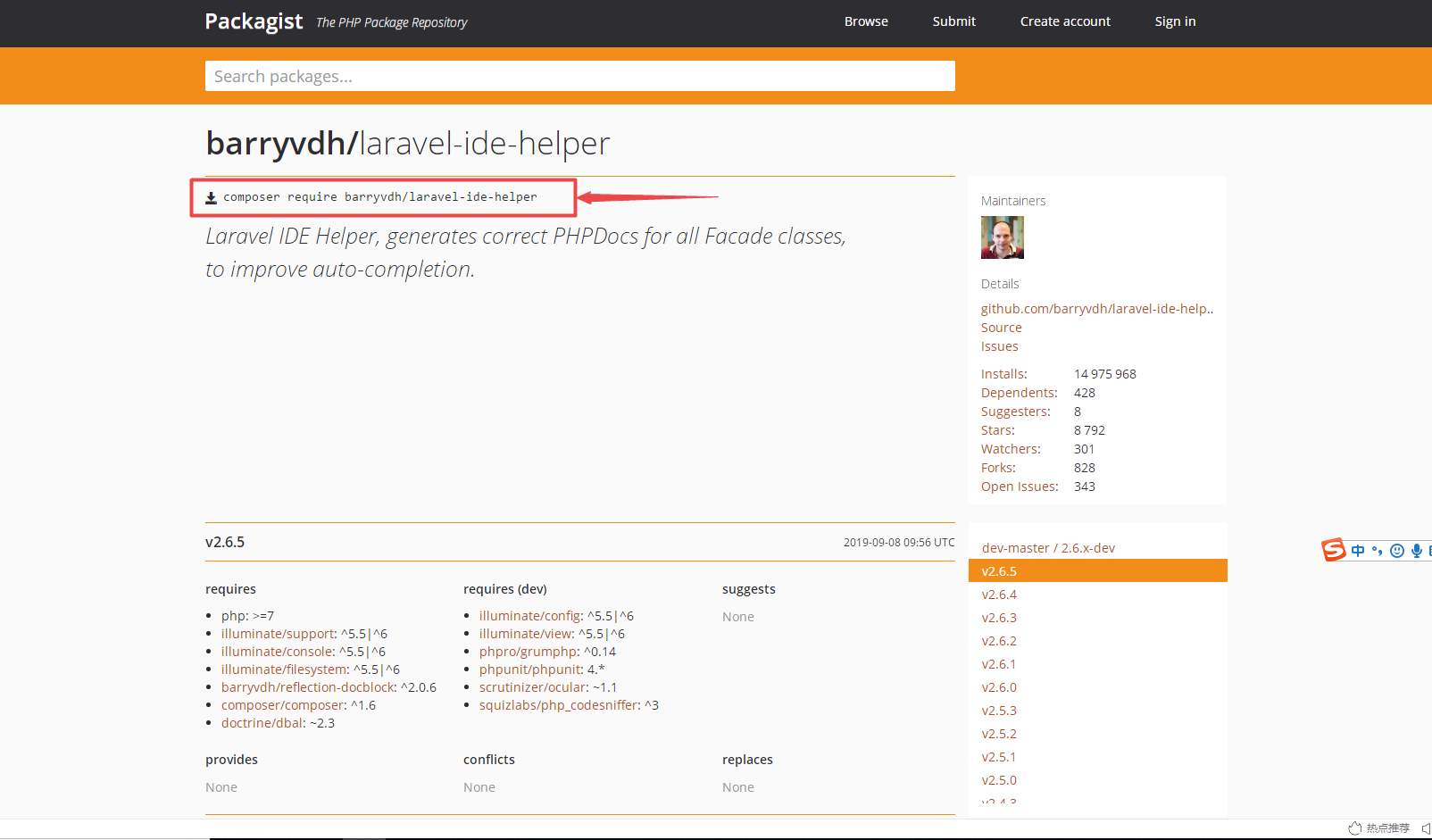
Task: Open illuminate/filesystem requirement link
Action: tap(285, 670)
